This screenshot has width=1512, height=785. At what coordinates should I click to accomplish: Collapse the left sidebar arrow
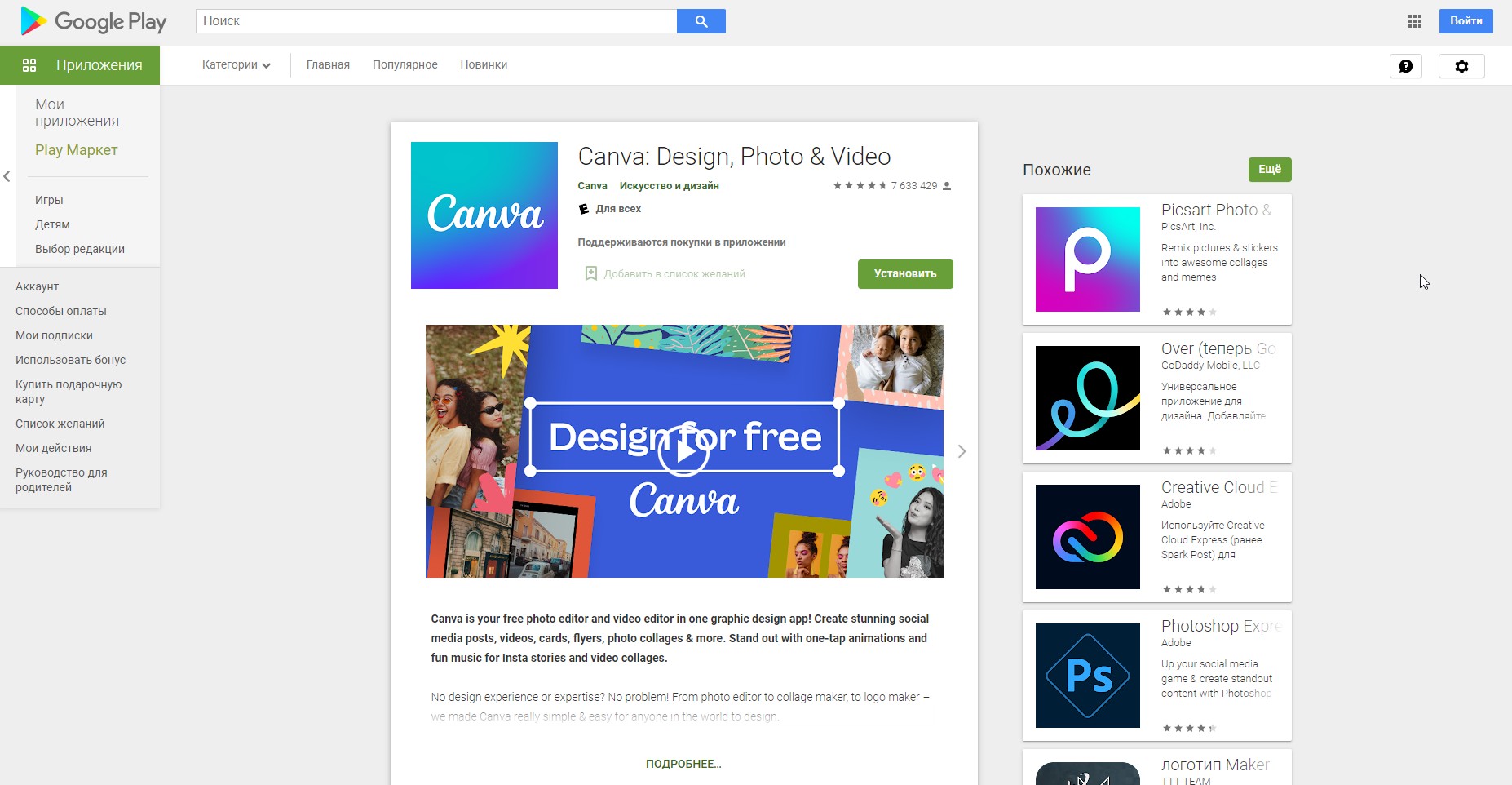coord(7,176)
